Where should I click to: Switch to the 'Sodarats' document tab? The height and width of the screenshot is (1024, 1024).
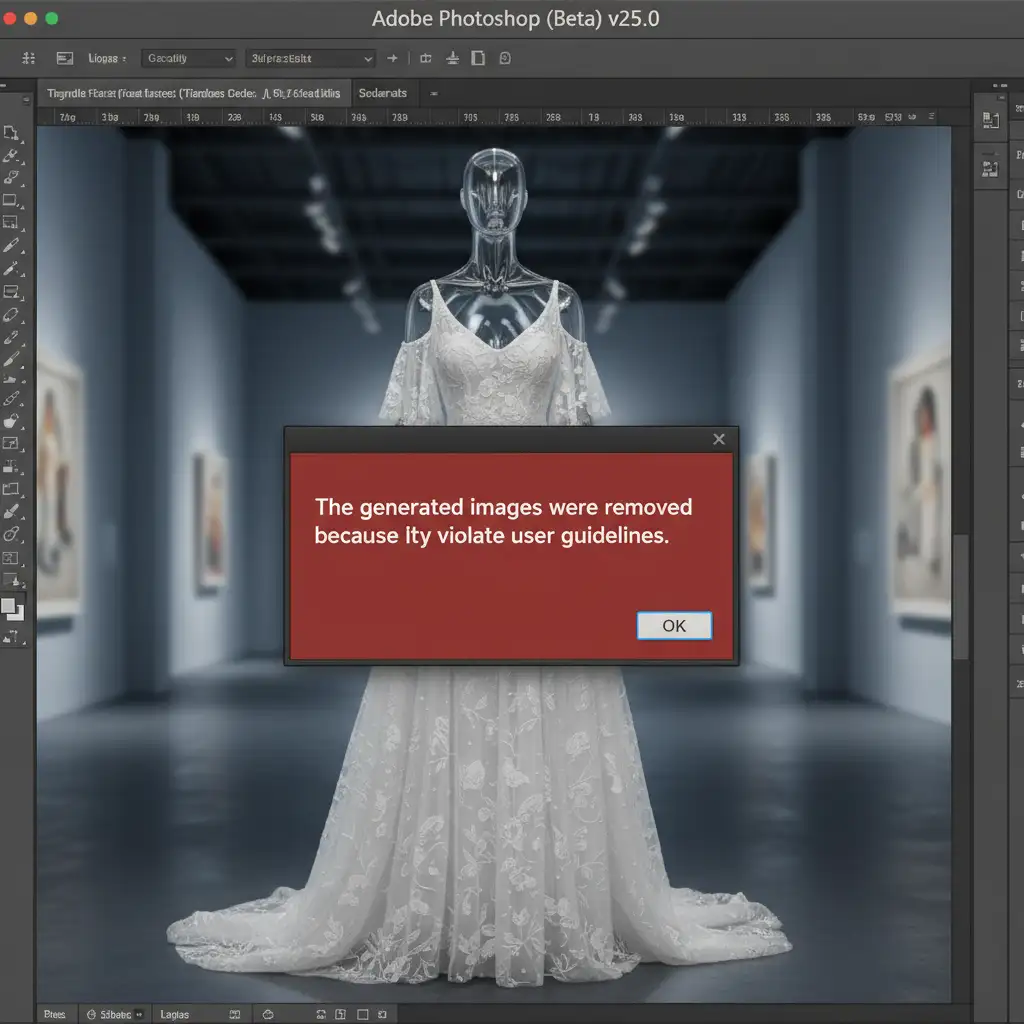383,93
